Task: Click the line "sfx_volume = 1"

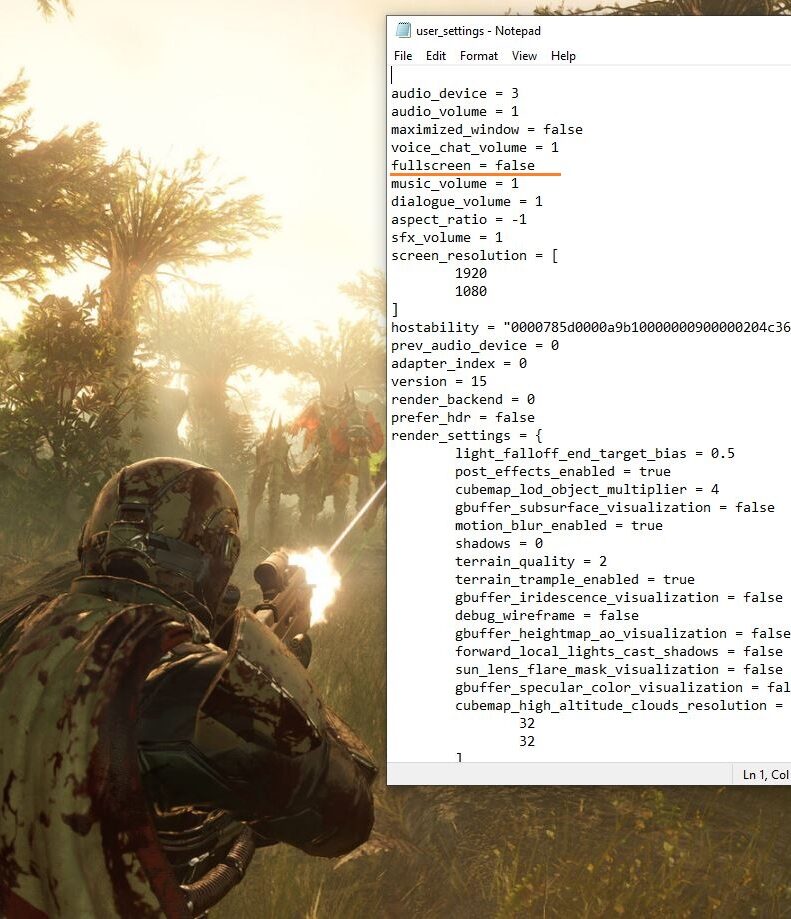Action: (x=447, y=237)
